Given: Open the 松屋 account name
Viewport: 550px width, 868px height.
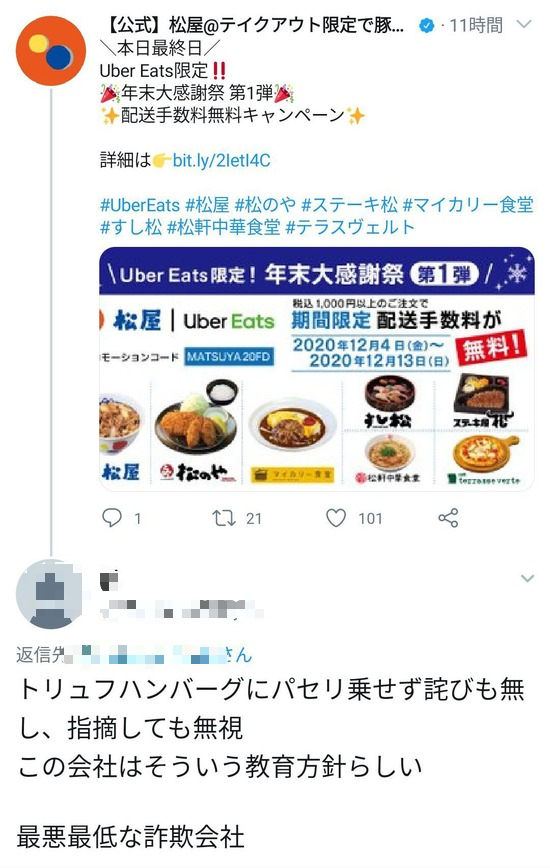Looking at the screenshot, I should pyautogui.click(x=252, y=25).
